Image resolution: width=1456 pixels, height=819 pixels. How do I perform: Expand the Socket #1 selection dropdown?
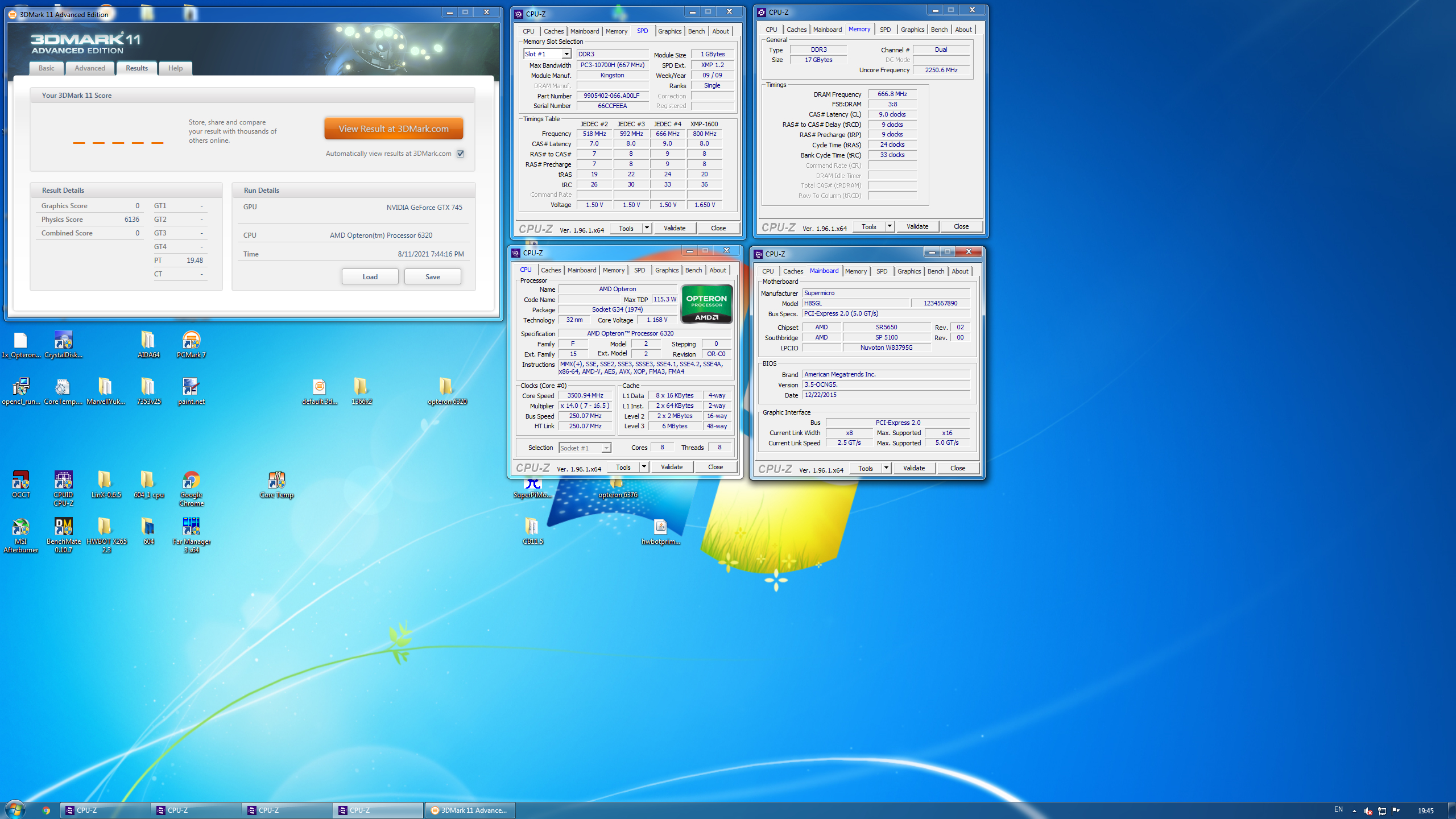(606, 448)
